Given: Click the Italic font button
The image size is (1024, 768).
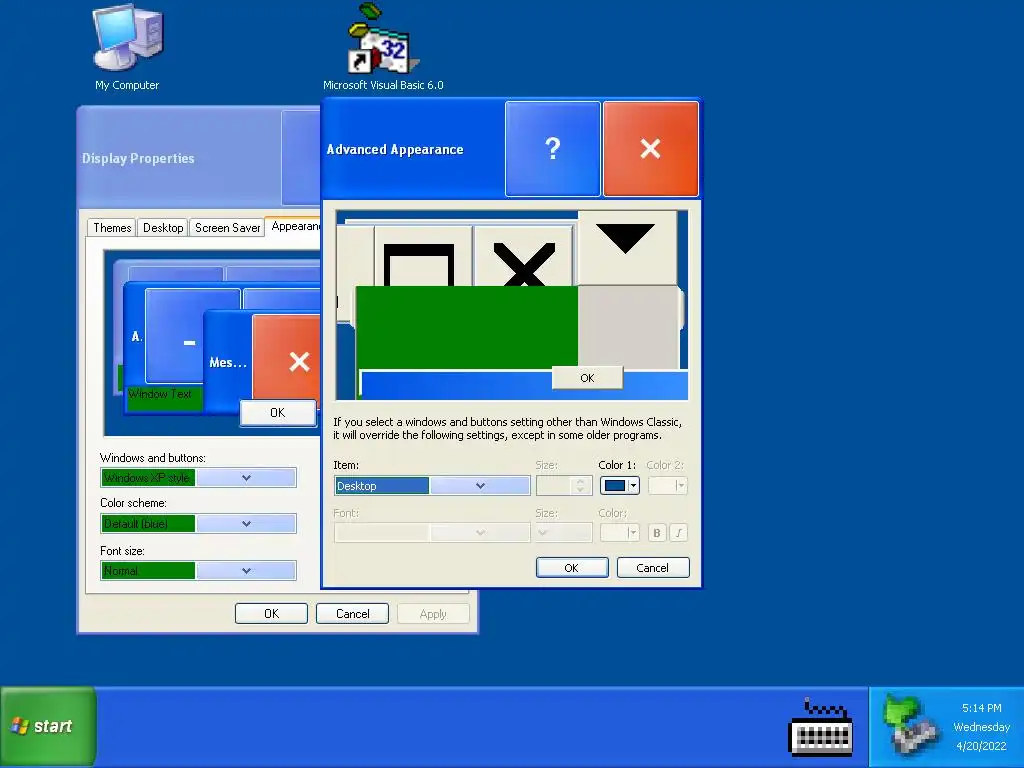Looking at the screenshot, I should point(679,533).
